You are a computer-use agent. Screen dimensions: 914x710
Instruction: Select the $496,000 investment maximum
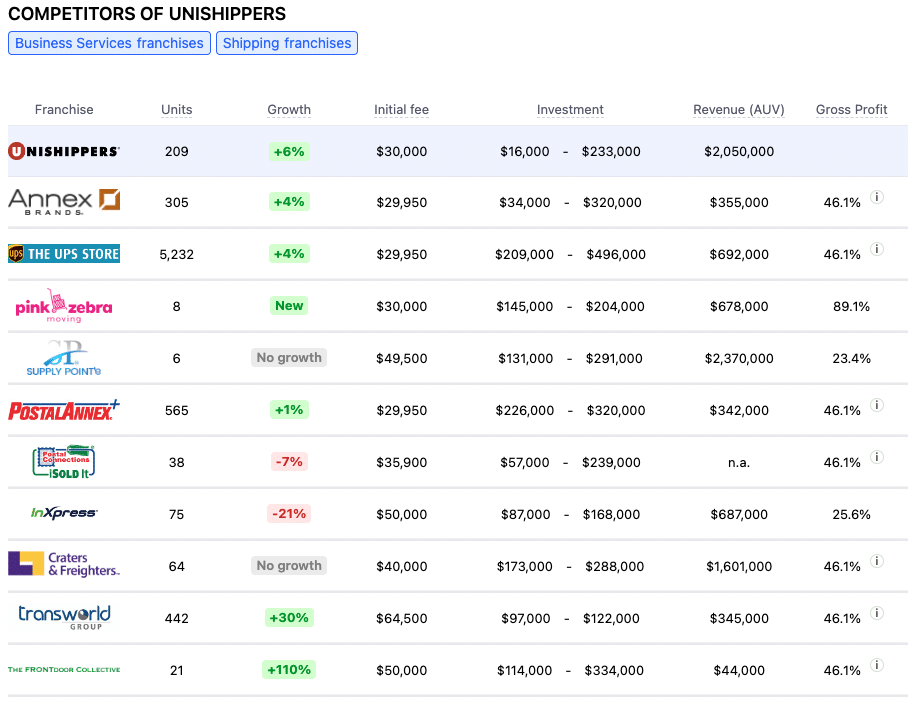616,254
